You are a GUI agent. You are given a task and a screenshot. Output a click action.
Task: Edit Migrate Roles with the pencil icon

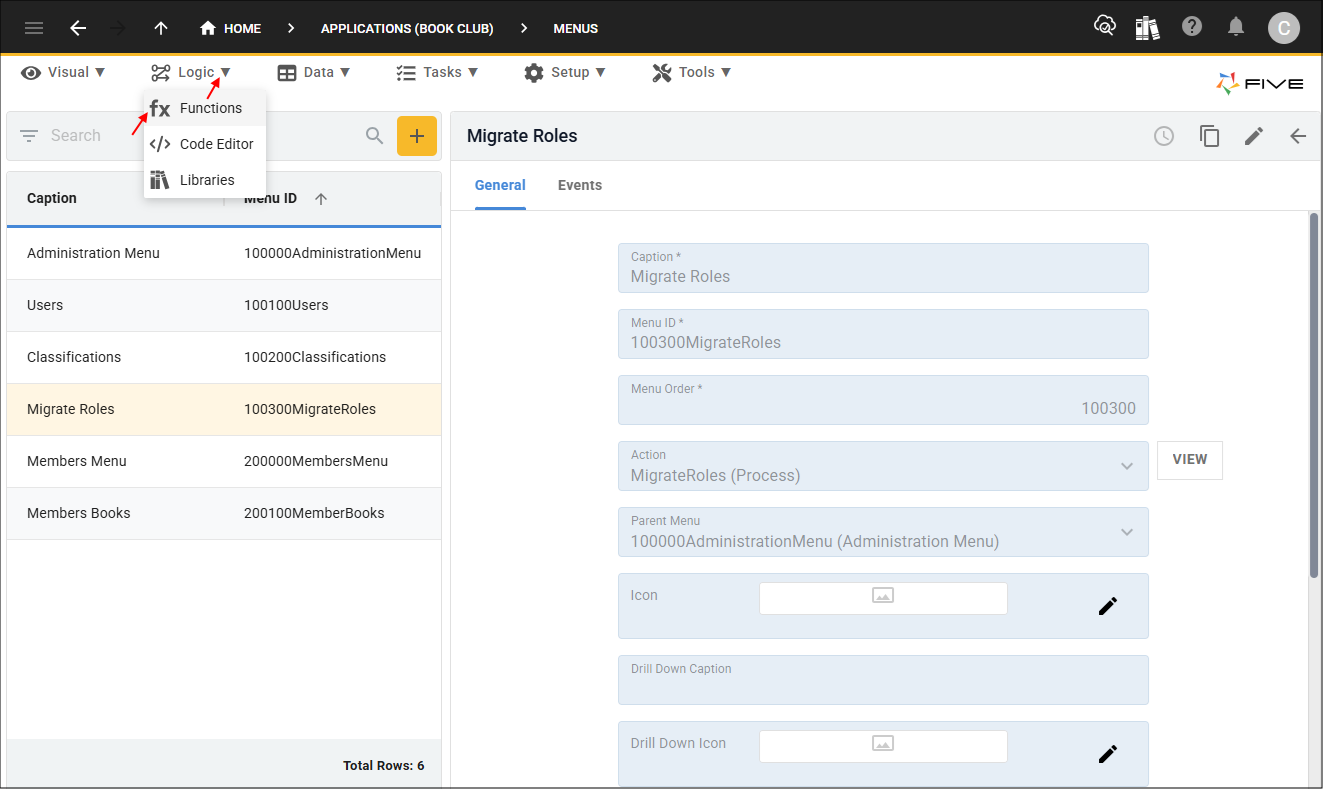(1254, 136)
